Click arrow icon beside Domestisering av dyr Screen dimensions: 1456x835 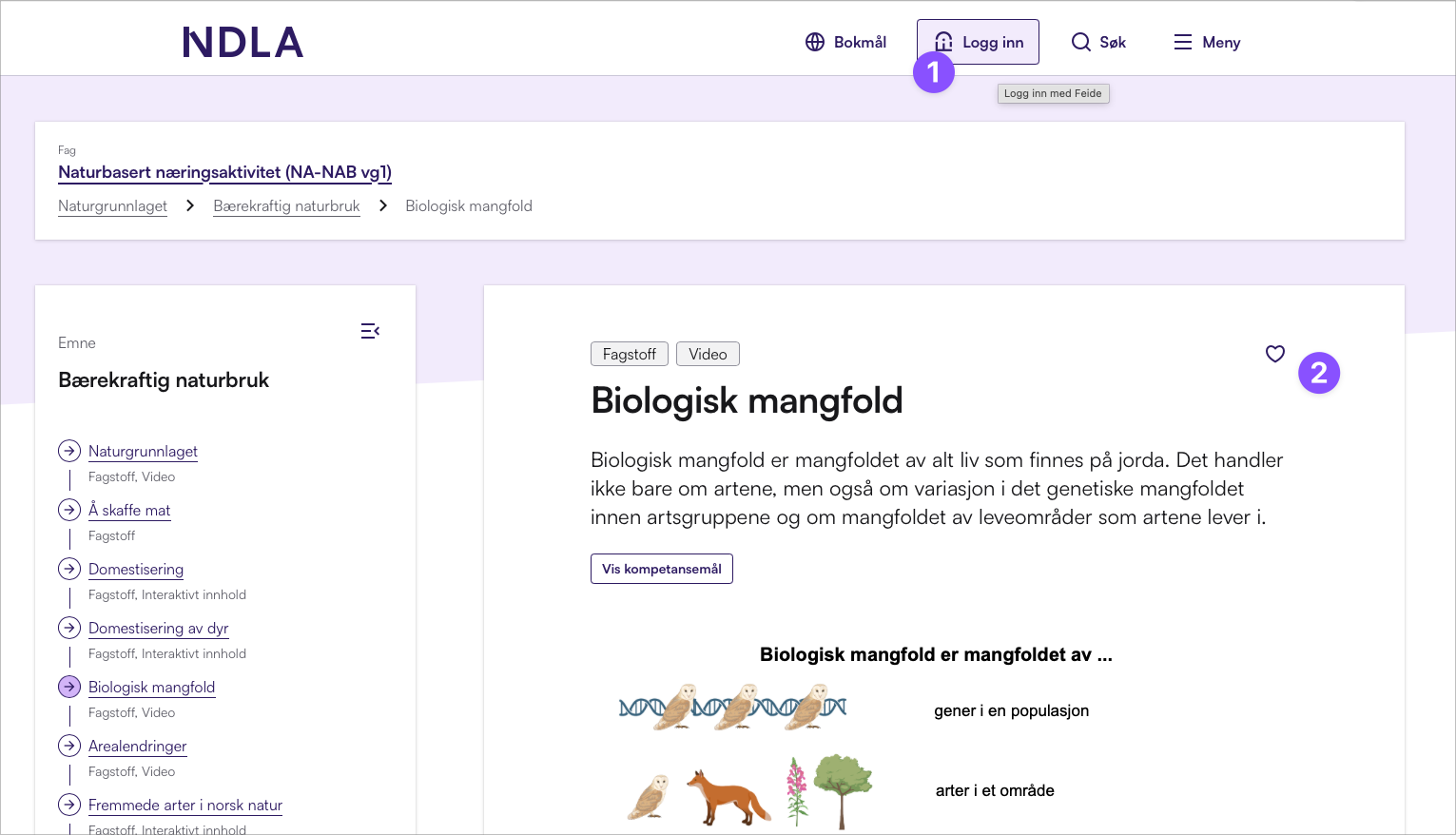(x=69, y=628)
